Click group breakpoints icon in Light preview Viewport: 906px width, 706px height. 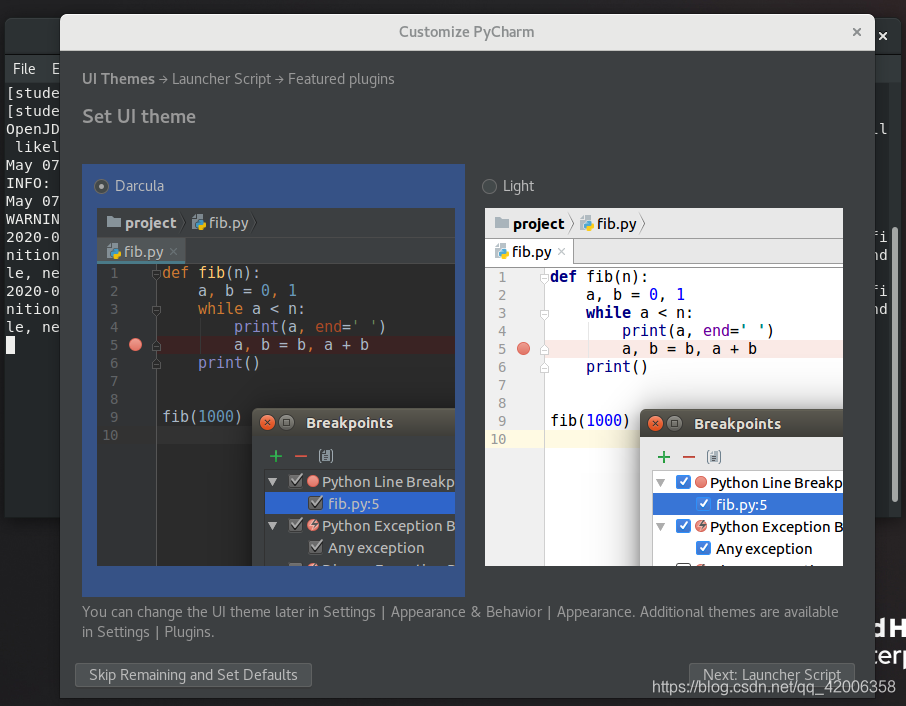(714, 458)
